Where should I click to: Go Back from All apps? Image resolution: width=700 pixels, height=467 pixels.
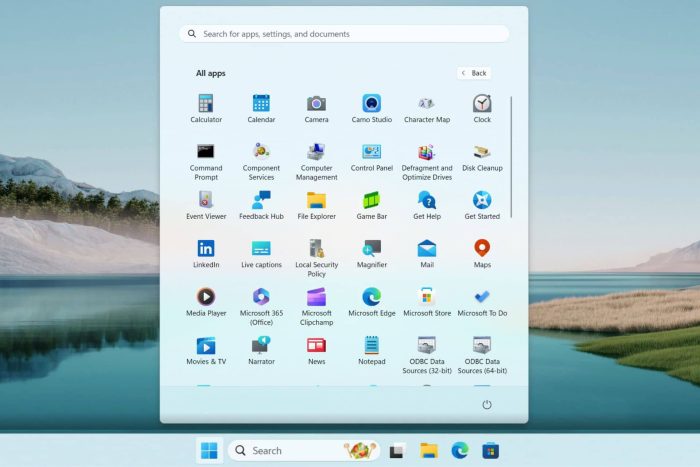[474, 73]
